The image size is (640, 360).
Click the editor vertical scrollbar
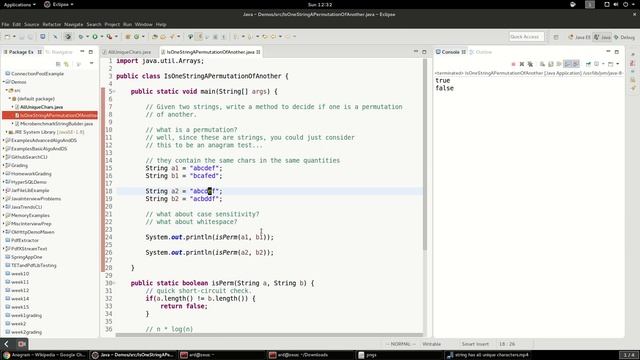click(x=425, y=155)
